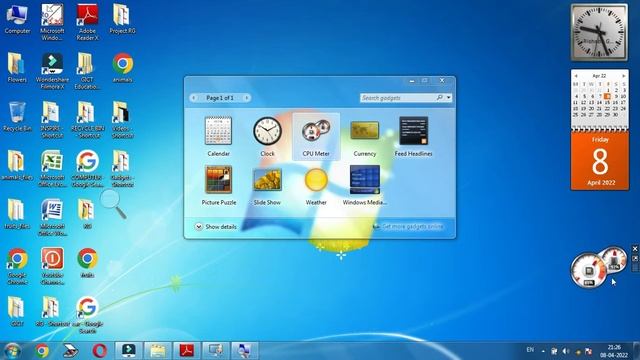Go to previous page in gadget gallery
The height and width of the screenshot is (360, 640).
click(x=194, y=98)
